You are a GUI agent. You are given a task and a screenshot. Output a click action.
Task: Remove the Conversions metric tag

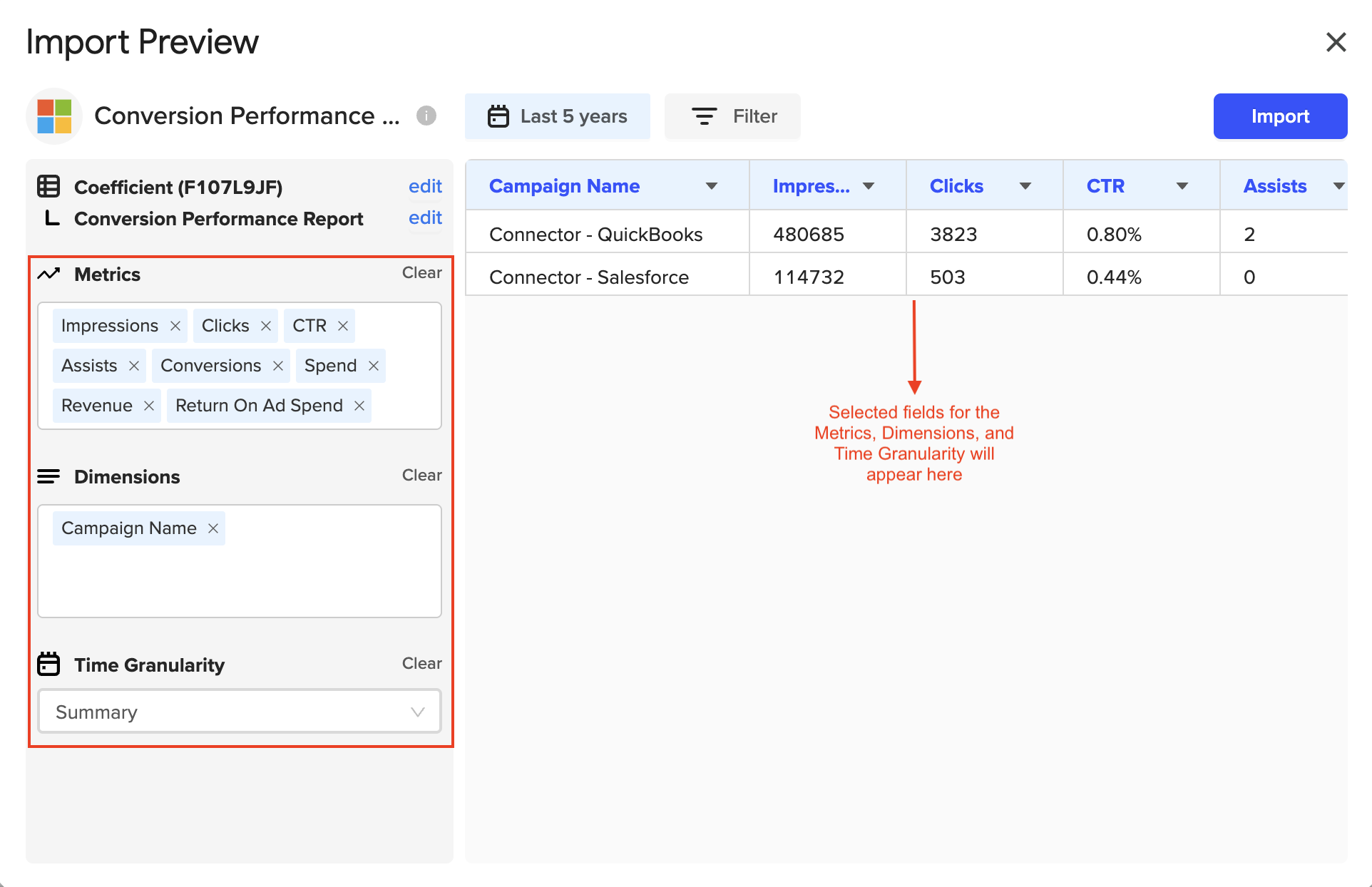tap(278, 366)
